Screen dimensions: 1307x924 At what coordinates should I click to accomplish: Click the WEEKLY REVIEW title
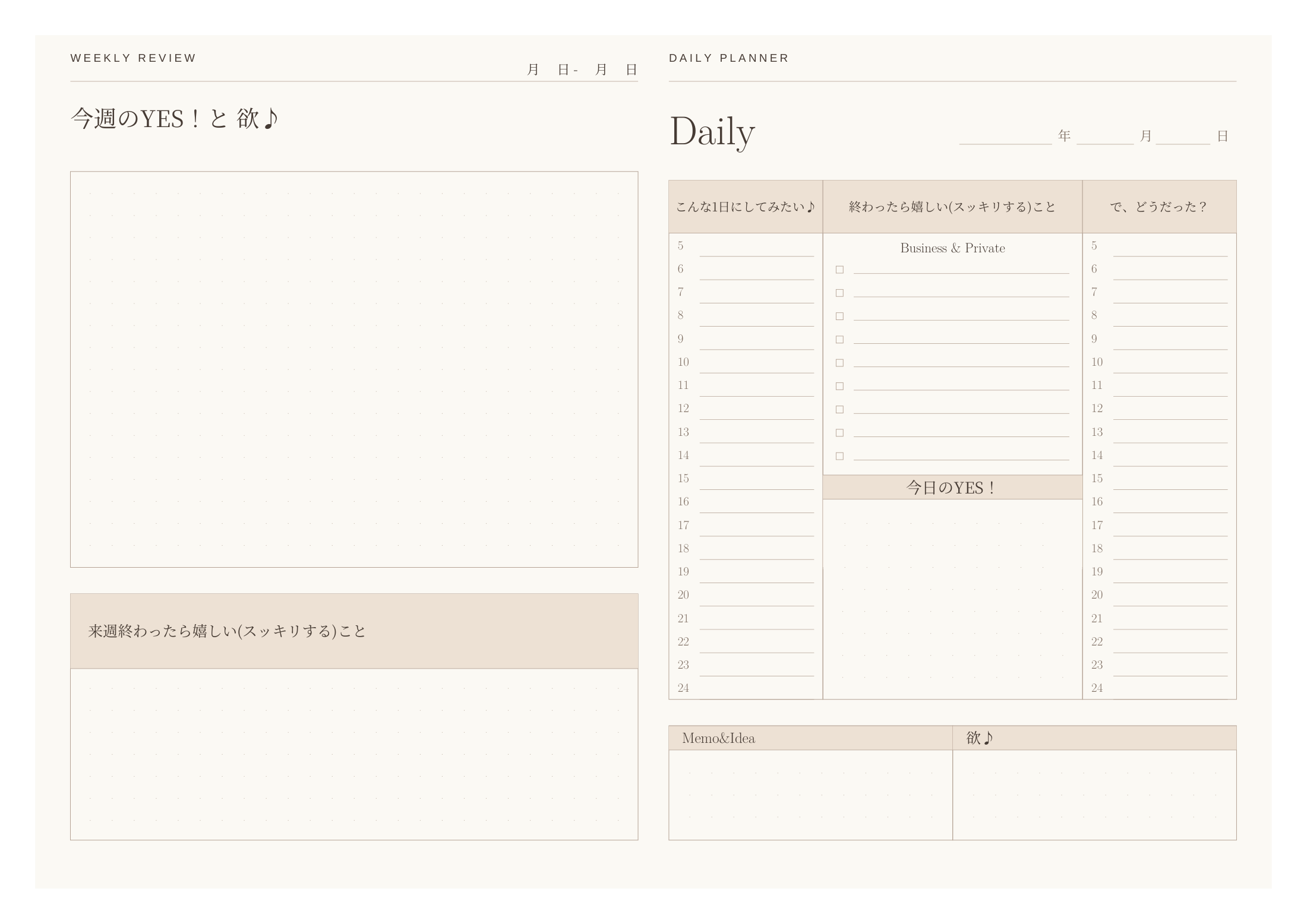point(133,58)
